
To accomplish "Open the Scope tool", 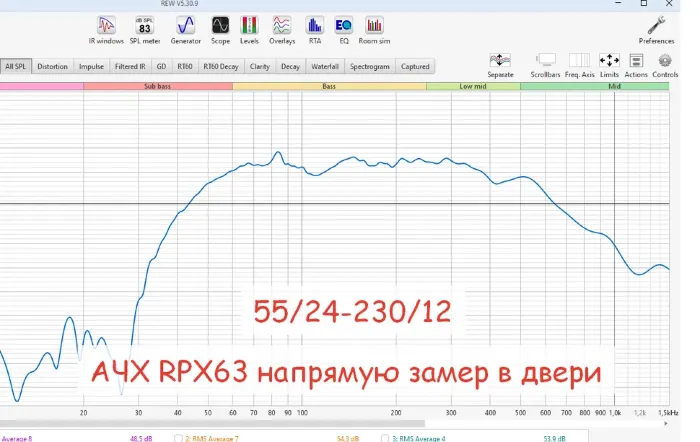I will tap(220, 30).
